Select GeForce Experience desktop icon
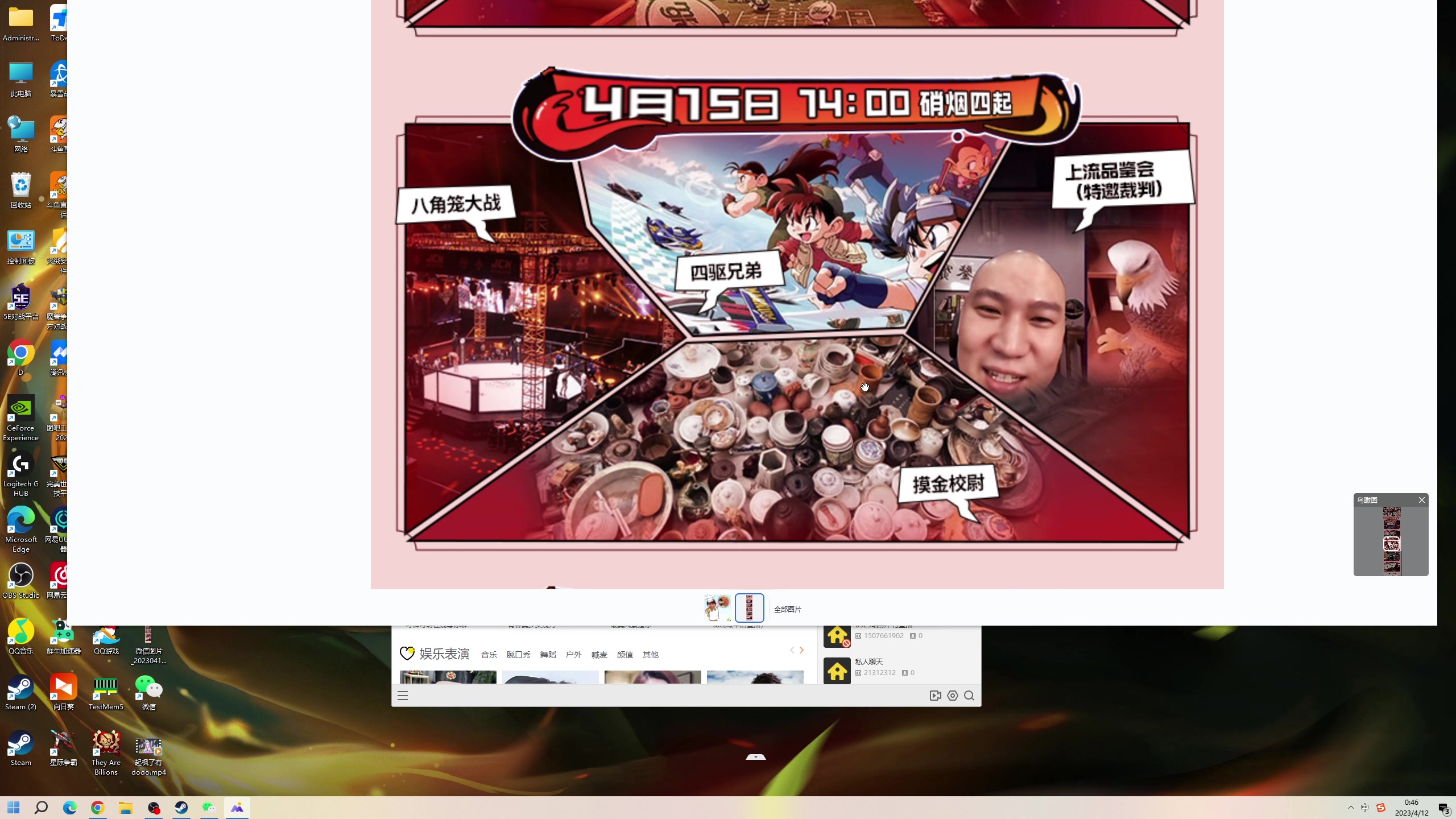Image resolution: width=1456 pixels, height=819 pixels. pos(21,418)
